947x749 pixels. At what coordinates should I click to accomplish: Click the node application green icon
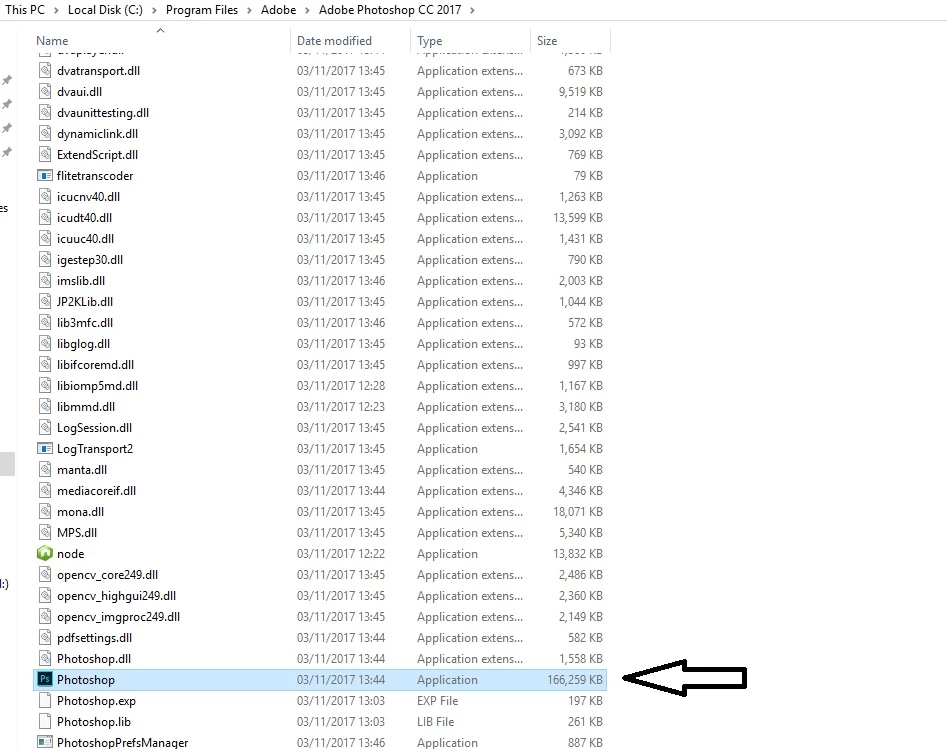point(45,553)
